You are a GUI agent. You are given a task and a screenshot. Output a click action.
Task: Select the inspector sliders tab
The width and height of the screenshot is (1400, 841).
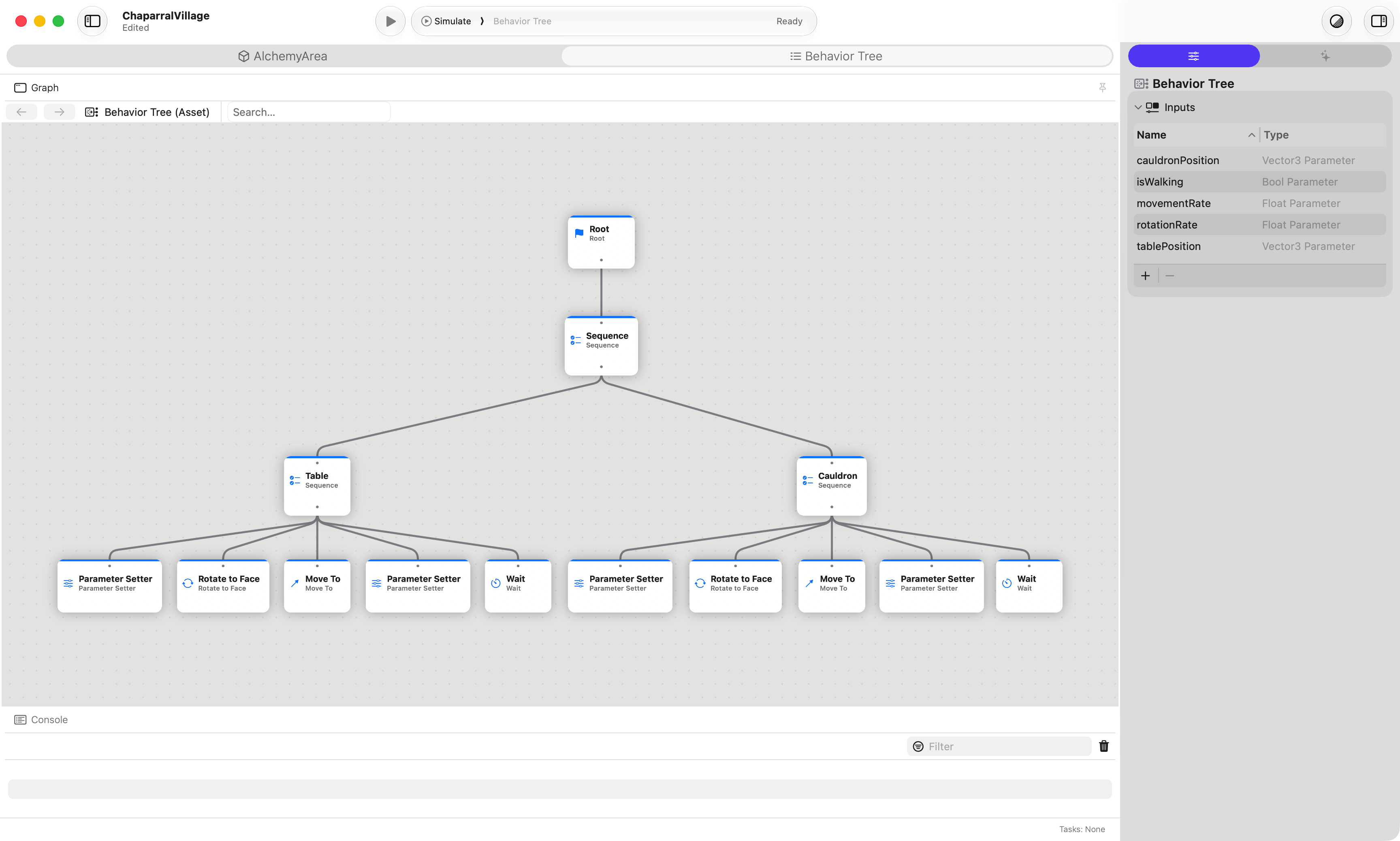pyautogui.click(x=1194, y=56)
